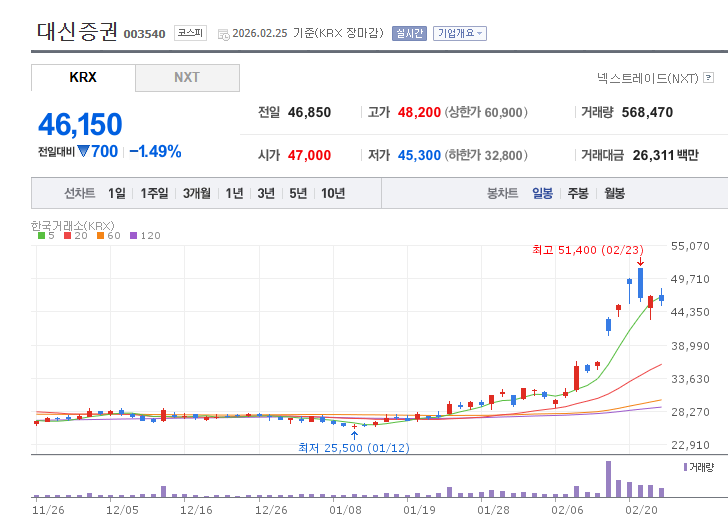Click the 최고 51,400 (02/23) marker
Screen dimensions: 728x523
point(588,250)
